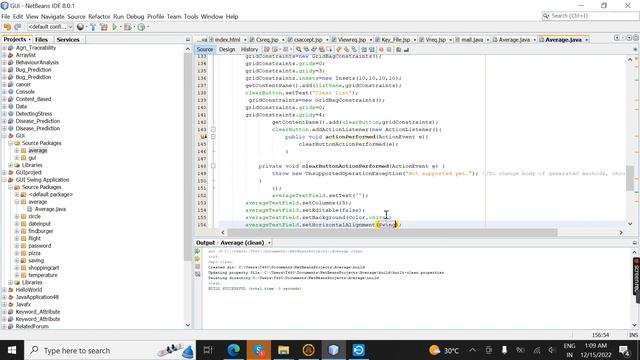Click the Redo arrow in main toolbar
The image size is (640, 360).
(x=18, y=27)
